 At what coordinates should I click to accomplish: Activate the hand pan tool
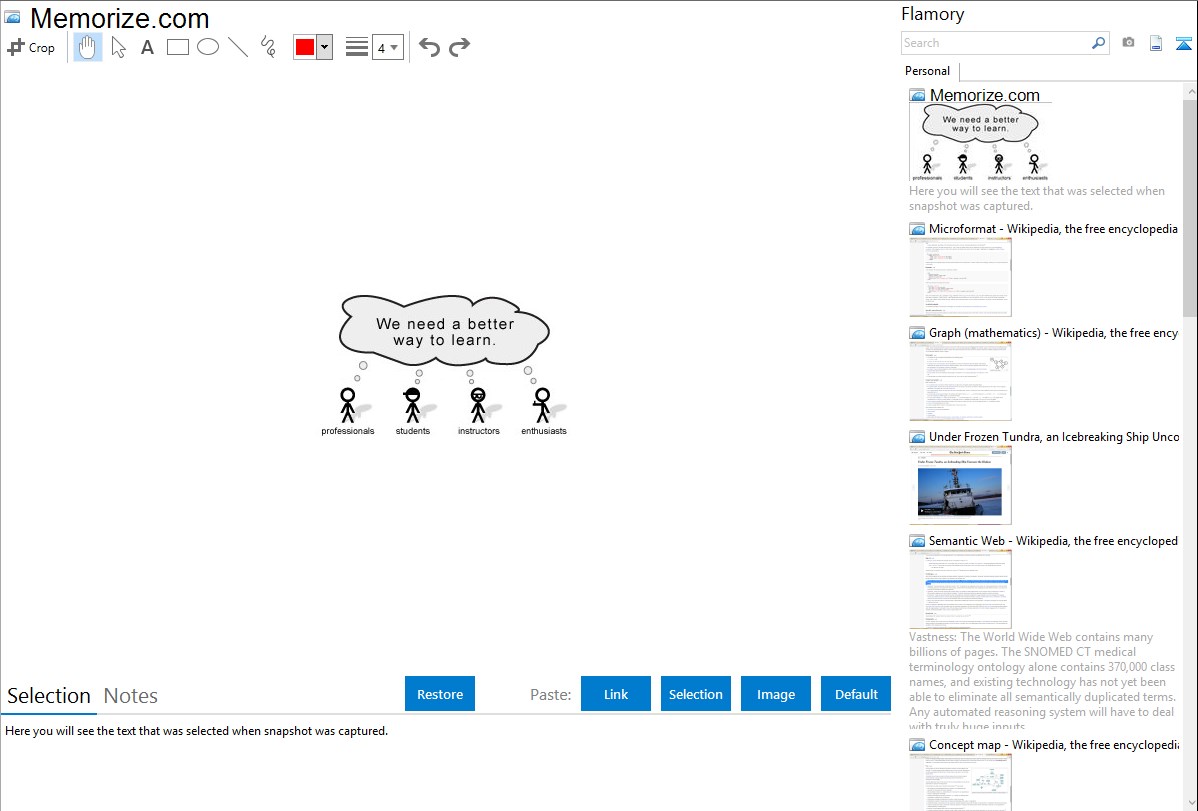tap(88, 47)
